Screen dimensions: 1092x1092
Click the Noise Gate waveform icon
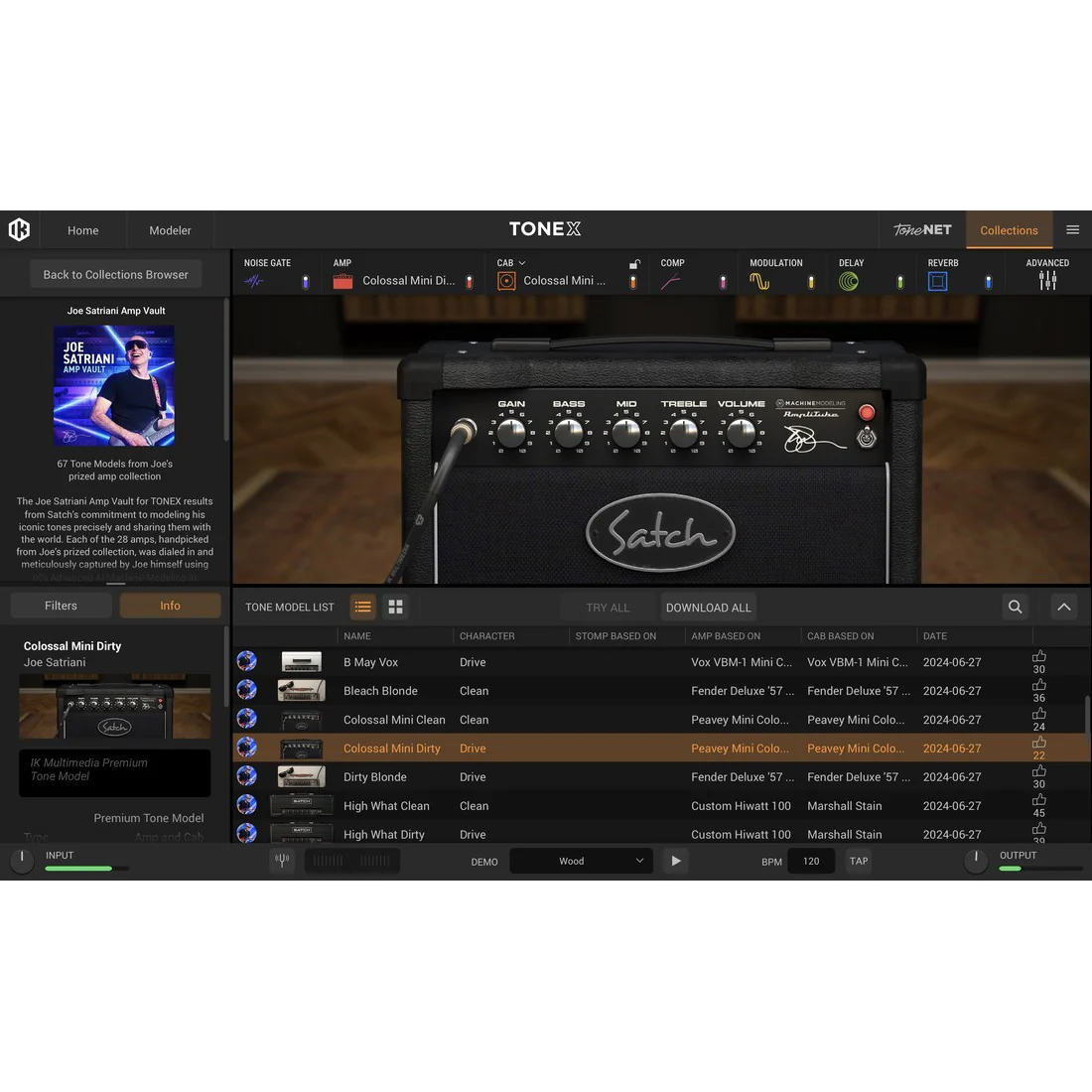(x=254, y=281)
